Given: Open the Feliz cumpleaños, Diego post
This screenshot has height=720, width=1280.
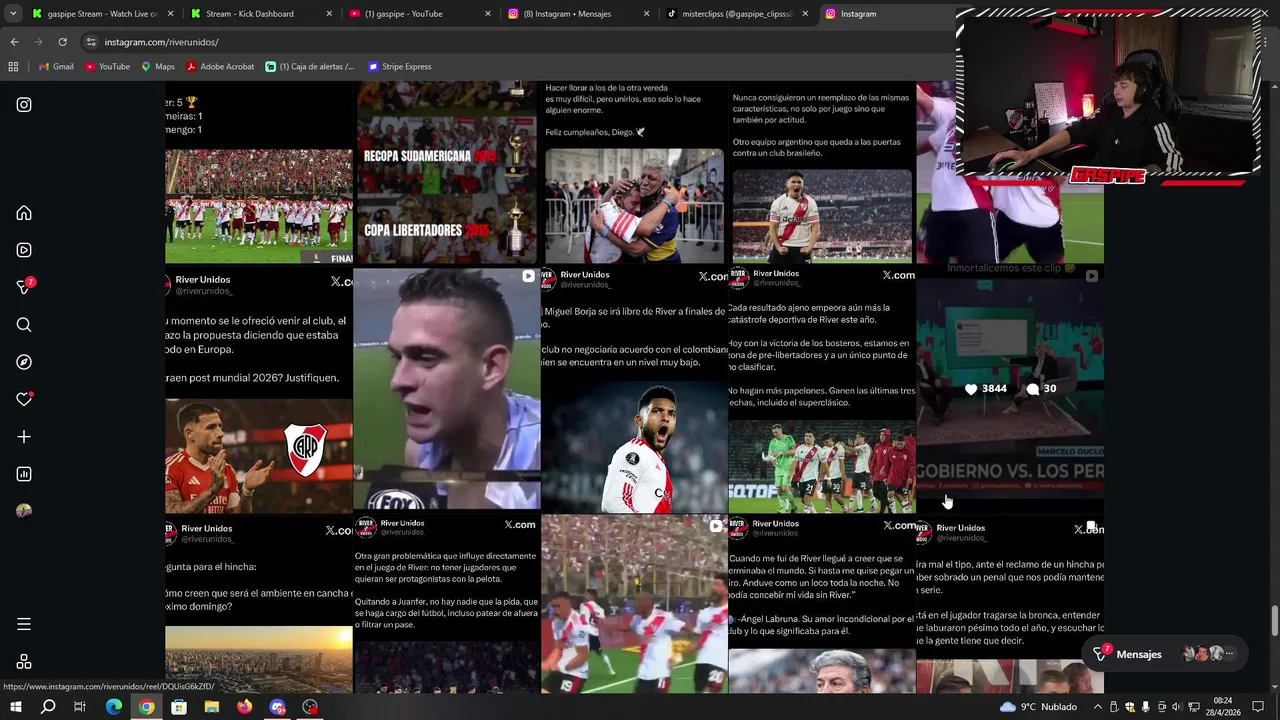Looking at the screenshot, I should [x=634, y=172].
